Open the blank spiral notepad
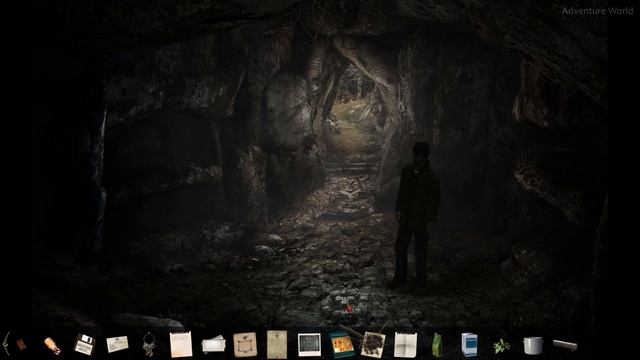640x360 pixels. coord(181,344)
